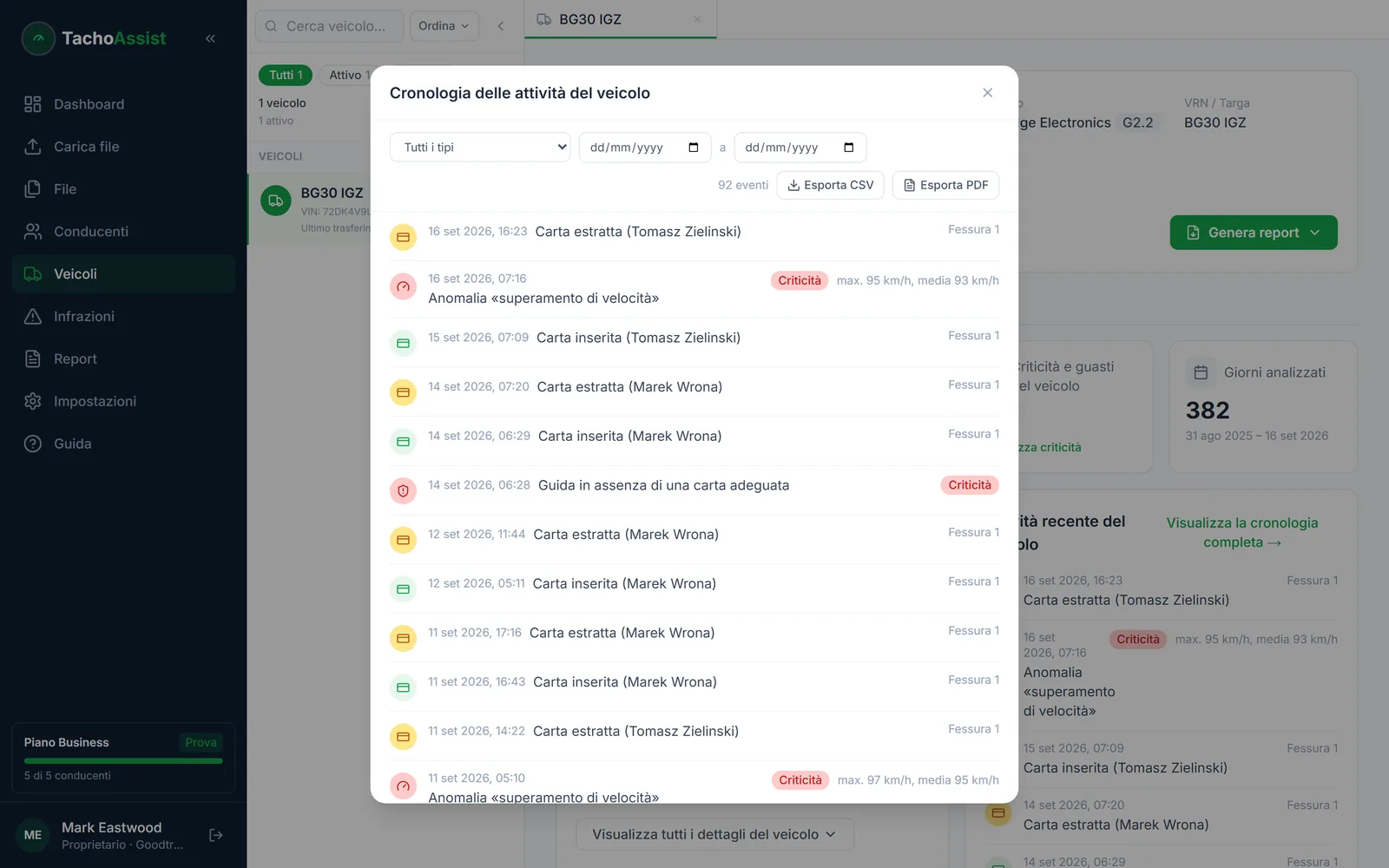This screenshot has height=868, width=1389.
Task: Open the Ordina sort dropdown
Action: (444, 26)
